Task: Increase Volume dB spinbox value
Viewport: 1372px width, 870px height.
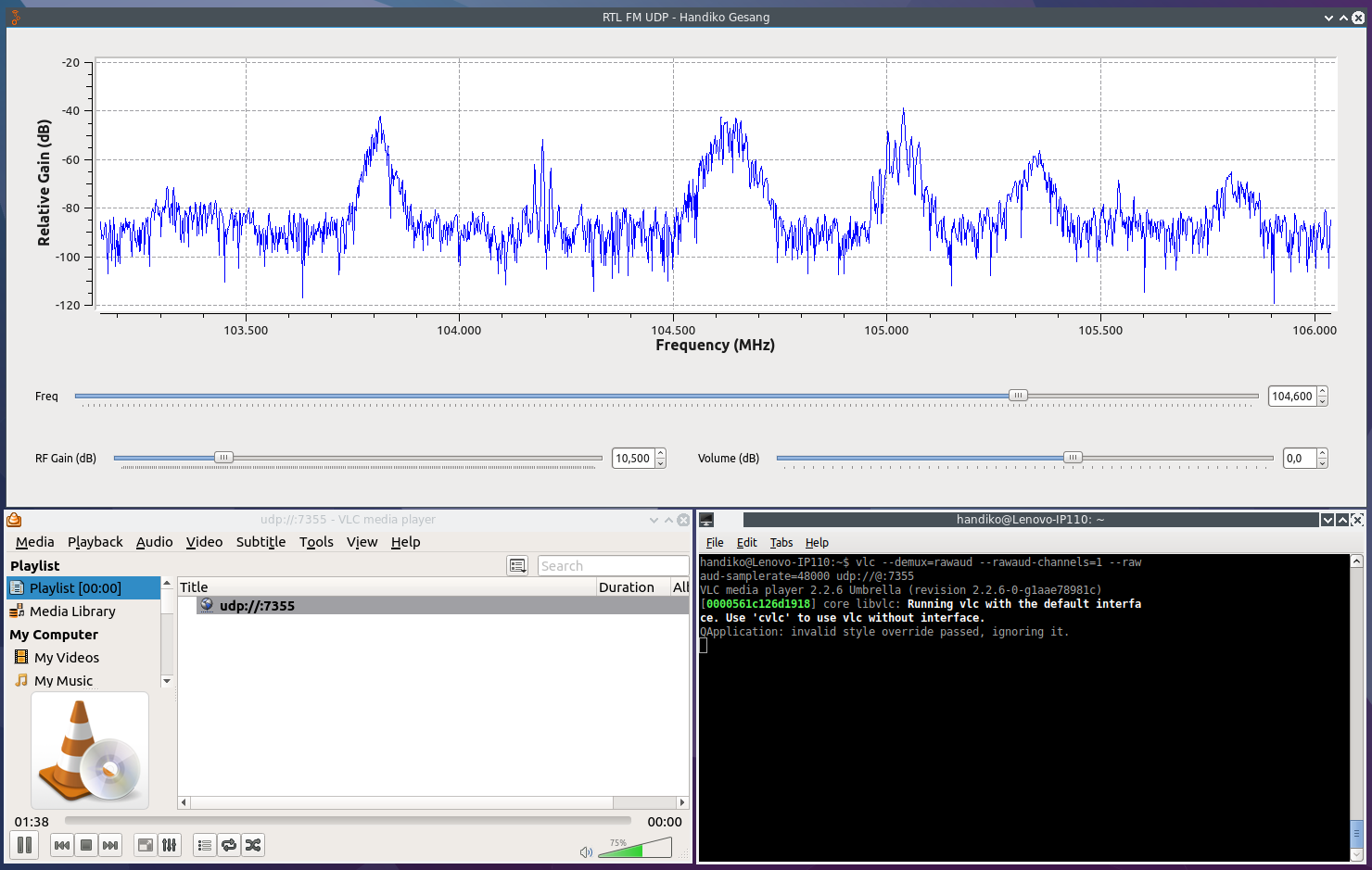Action: (x=1322, y=453)
